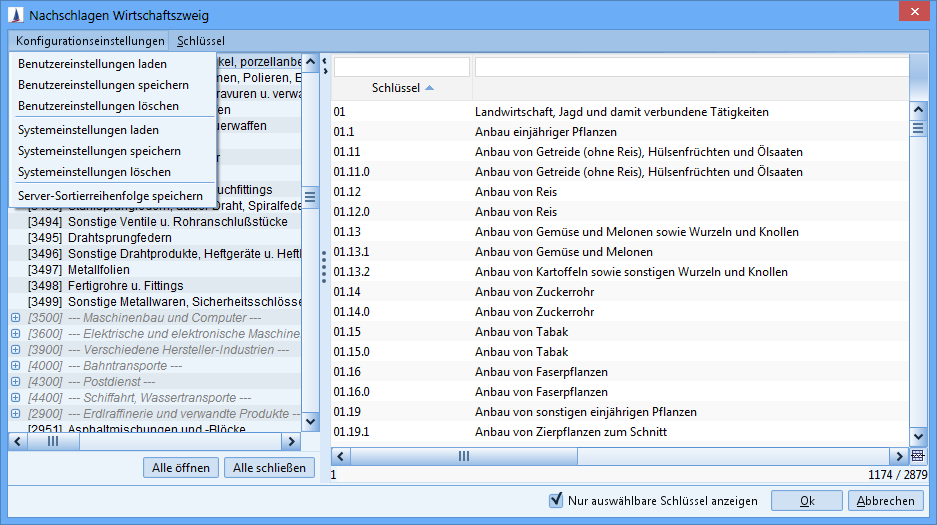Choose 'Benutzereinstellungen speichern' from the menu
The width and height of the screenshot is (937, 525).
(103, 85)
